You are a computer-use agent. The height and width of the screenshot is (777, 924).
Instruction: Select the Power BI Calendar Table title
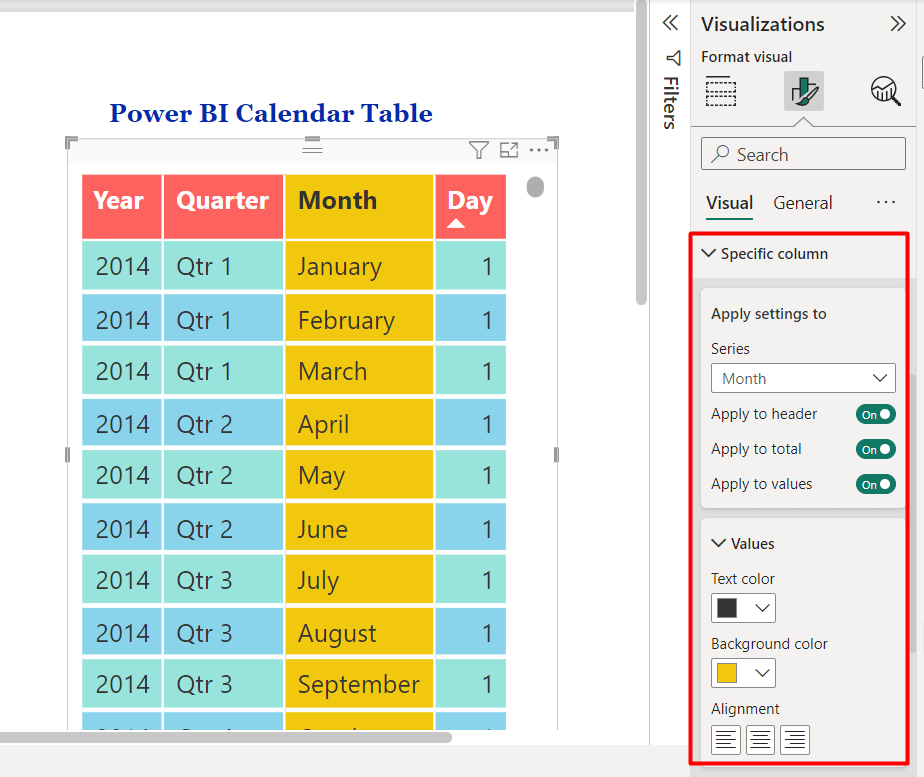271,113
